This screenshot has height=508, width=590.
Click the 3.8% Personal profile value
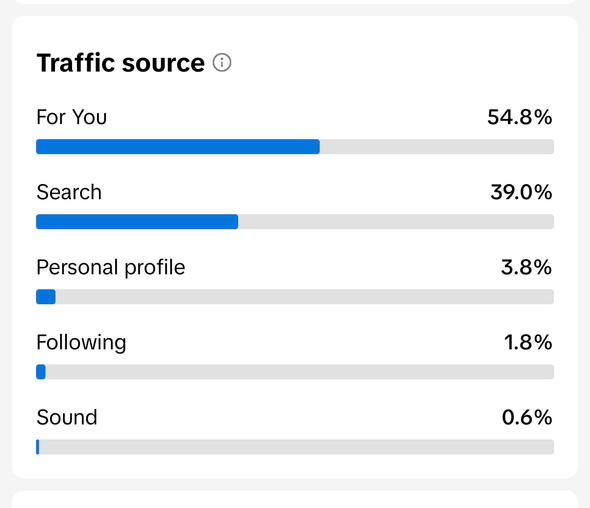526,268
